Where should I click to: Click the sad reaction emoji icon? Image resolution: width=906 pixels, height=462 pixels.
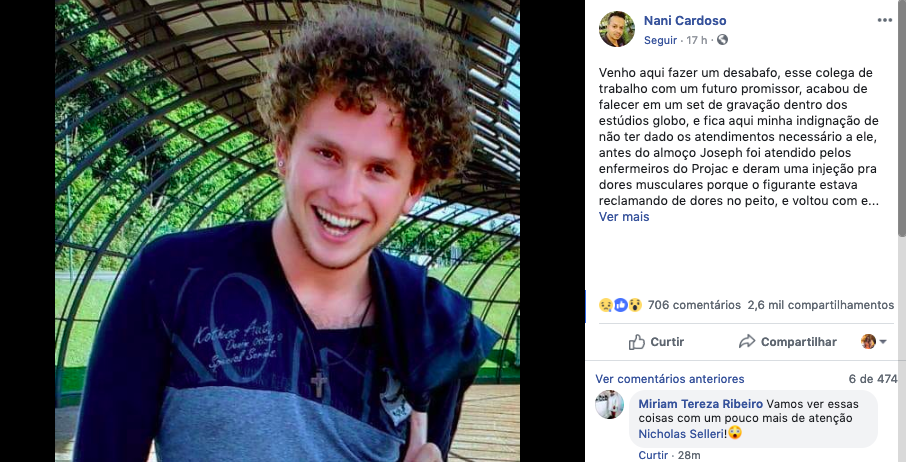[x=606, y=305]
